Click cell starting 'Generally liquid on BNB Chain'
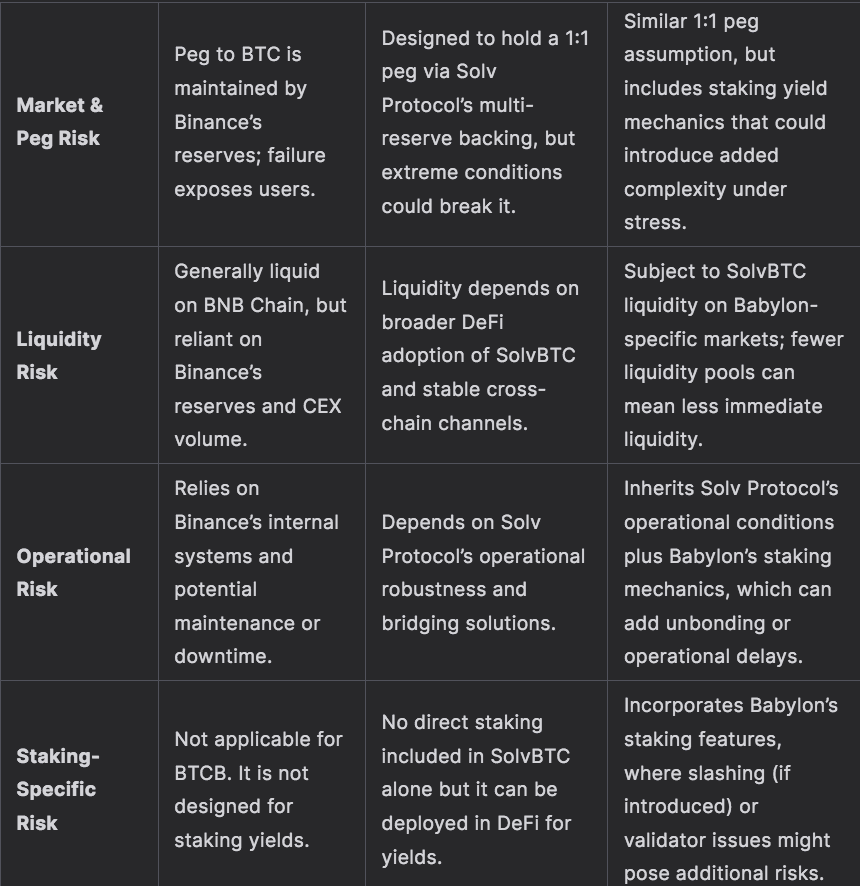Viewport: 860px width, 886px height. click(260, 355)
